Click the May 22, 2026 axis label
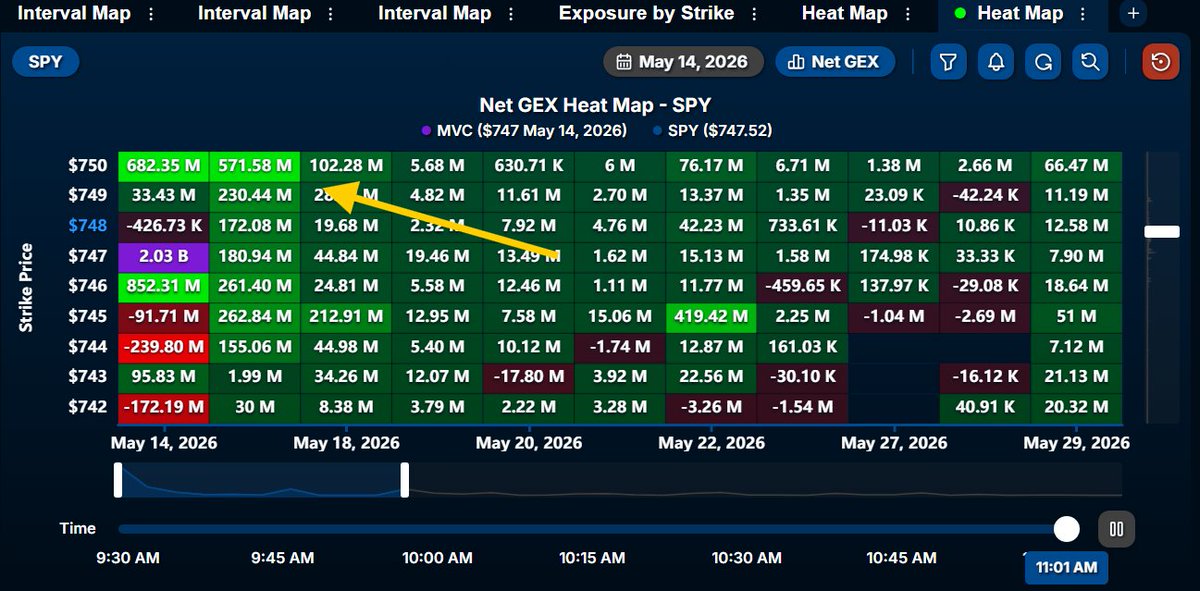Screen dimensions: 1200x591 click(711, 442)
